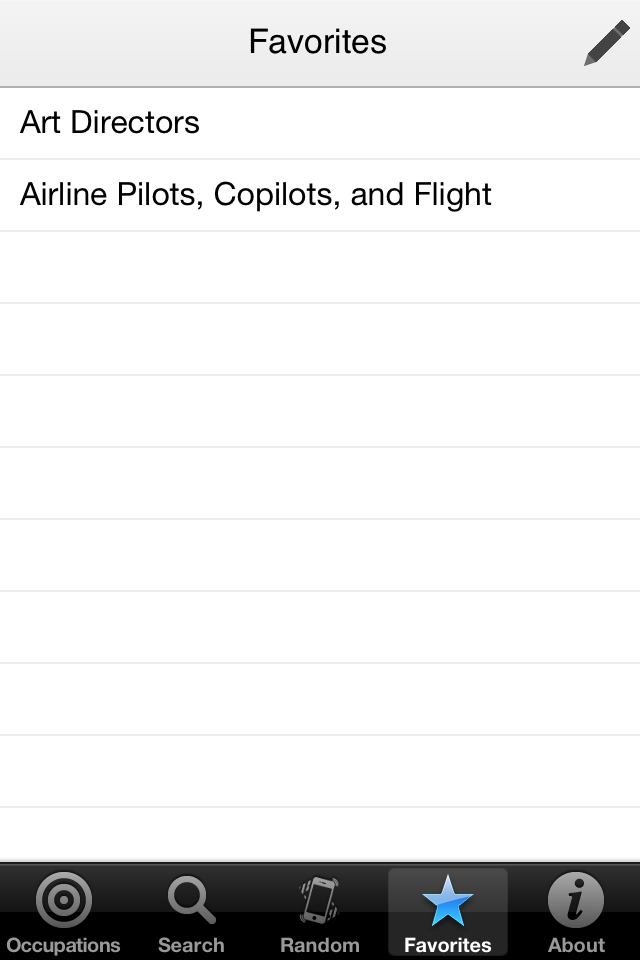Viewport: 640px width, 960px height.
Task: Click the word Flight in second favorite
Action: [452, 195]
